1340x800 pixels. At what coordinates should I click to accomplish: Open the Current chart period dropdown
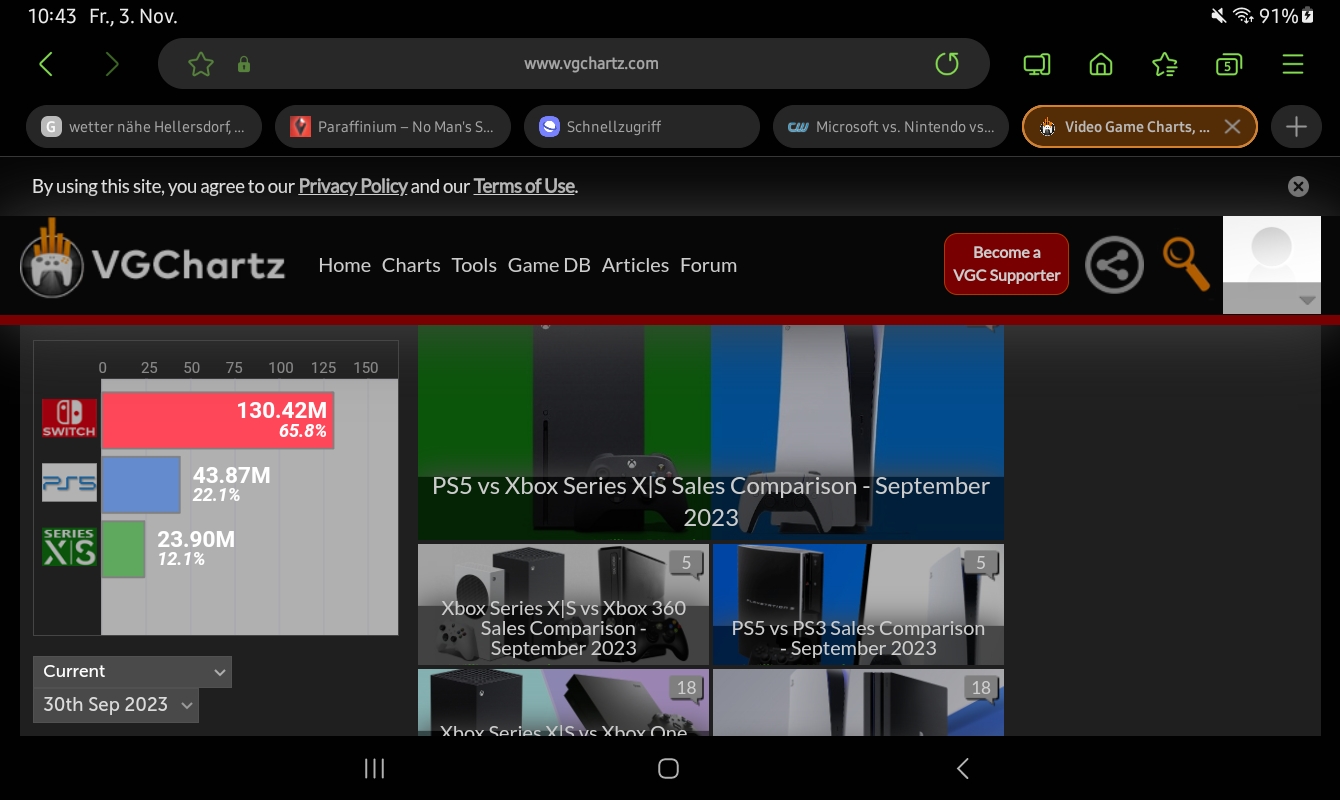click(131, 671)
